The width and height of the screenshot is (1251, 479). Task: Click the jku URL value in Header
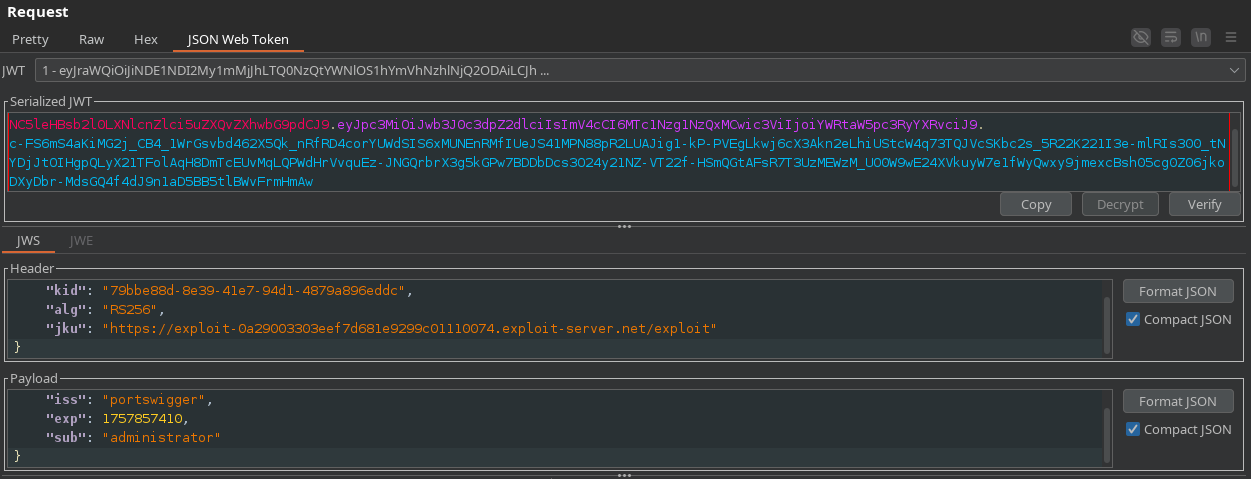point(409,328)
